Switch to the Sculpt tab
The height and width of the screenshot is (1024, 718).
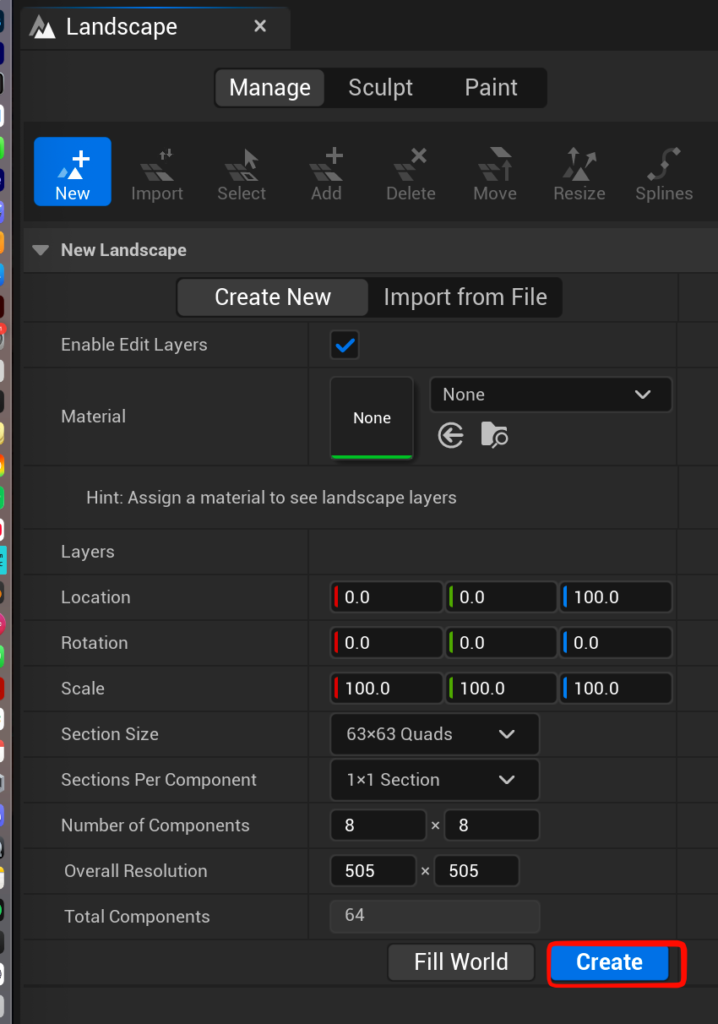coord(380,88)
